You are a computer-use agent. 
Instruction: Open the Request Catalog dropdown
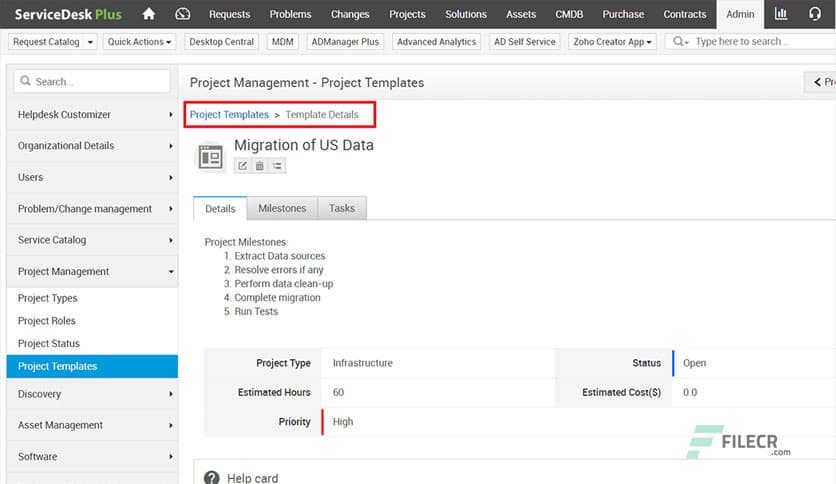pyautogui.click(x=53, y=42)
